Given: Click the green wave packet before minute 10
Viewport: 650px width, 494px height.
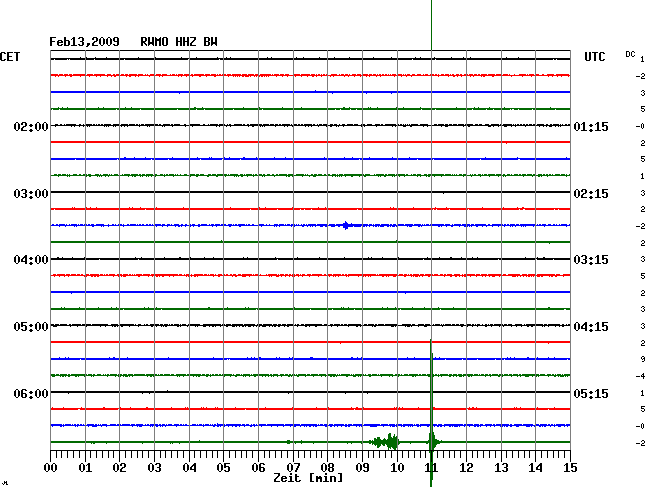Looking at the screenshot, I should 386,442.
